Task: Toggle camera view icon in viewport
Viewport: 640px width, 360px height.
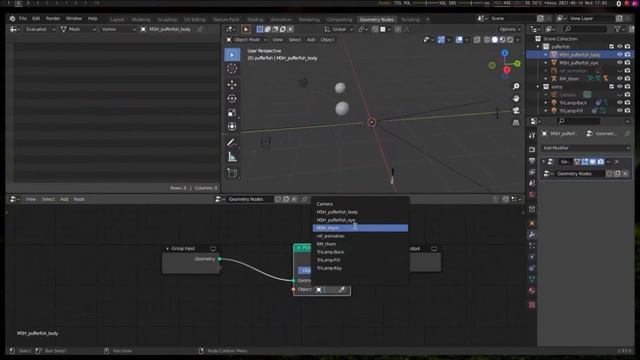Action: pos(516,111)
